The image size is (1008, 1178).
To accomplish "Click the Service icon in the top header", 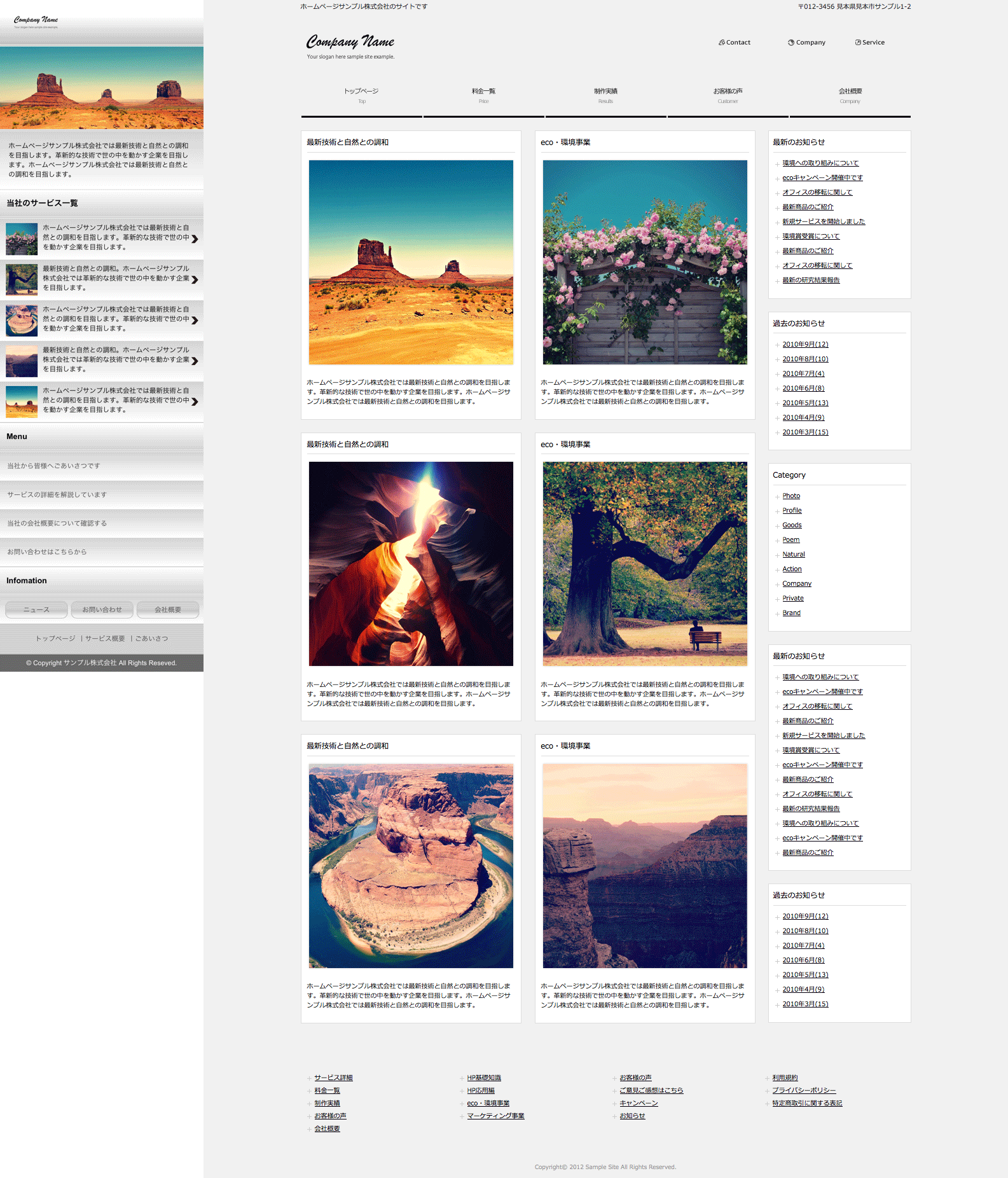I will [858, 43].
